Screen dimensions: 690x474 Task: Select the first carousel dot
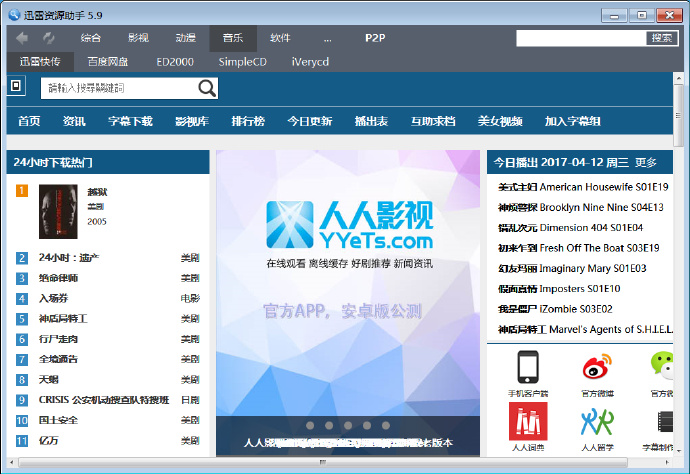310,425
